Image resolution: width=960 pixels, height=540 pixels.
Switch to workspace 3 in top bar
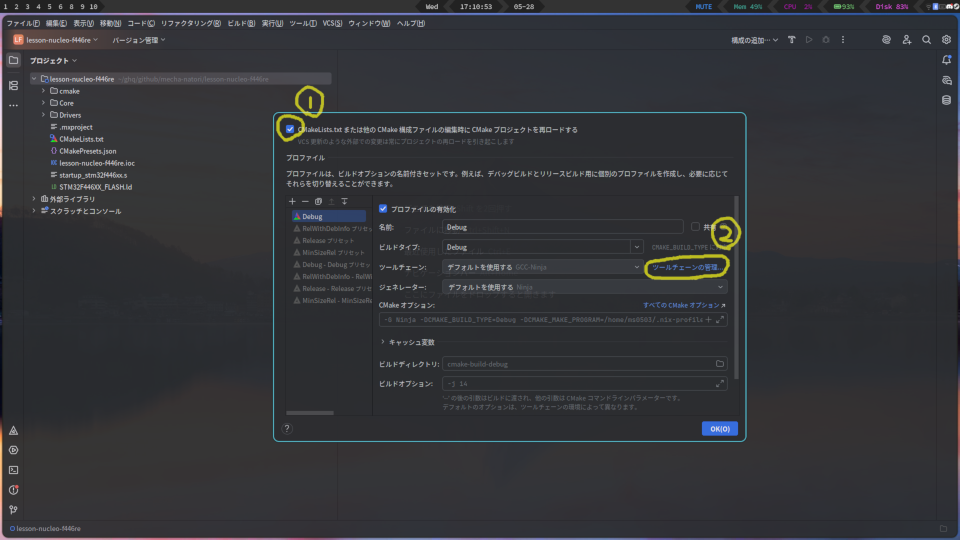click(x=28, y=6)
